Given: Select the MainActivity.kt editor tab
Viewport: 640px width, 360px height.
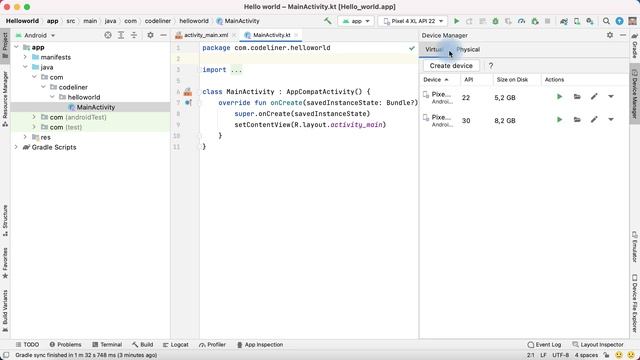Looking at the screenshot, I should click(x=271, y=35).
